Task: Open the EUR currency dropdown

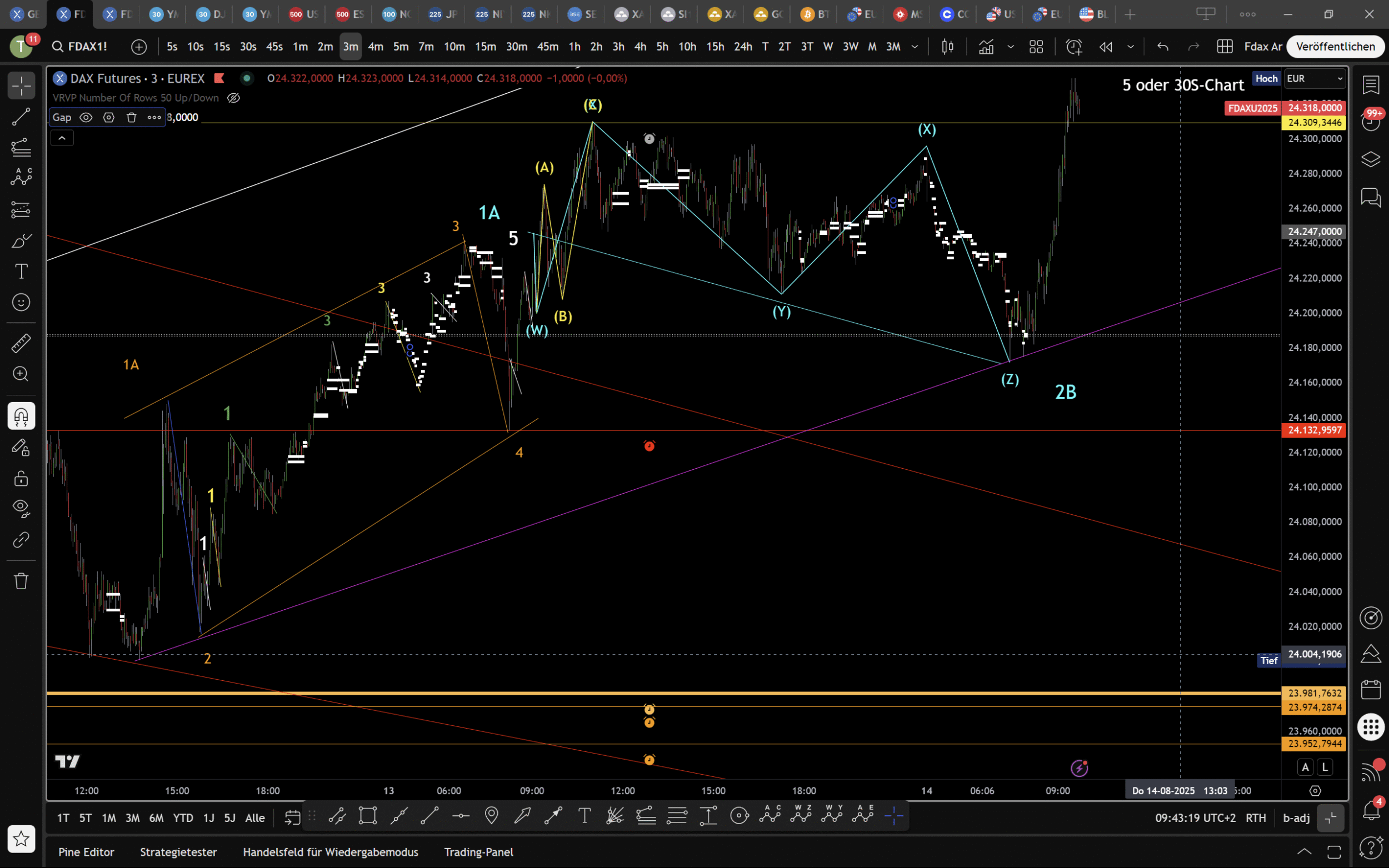Action: [1315, 79]
